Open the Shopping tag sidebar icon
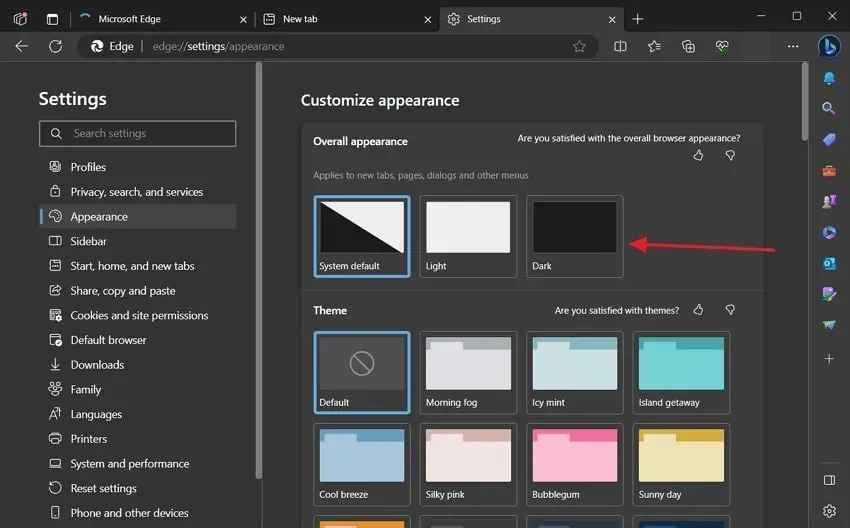Image resolution: width=850 pixels, height=528 pixels. click(829, 139)
